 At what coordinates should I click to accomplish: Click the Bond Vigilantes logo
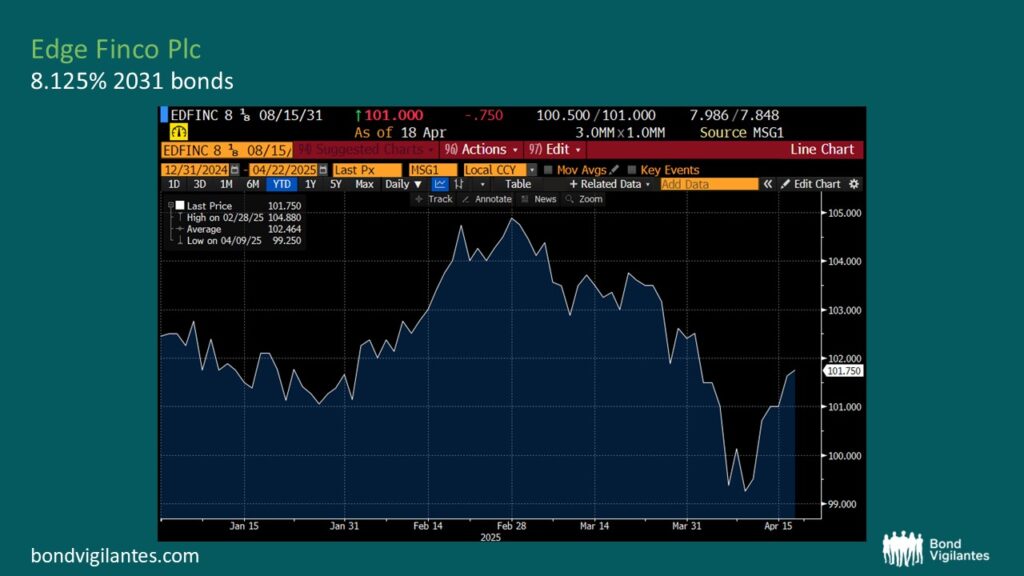[x=935, y=549]
